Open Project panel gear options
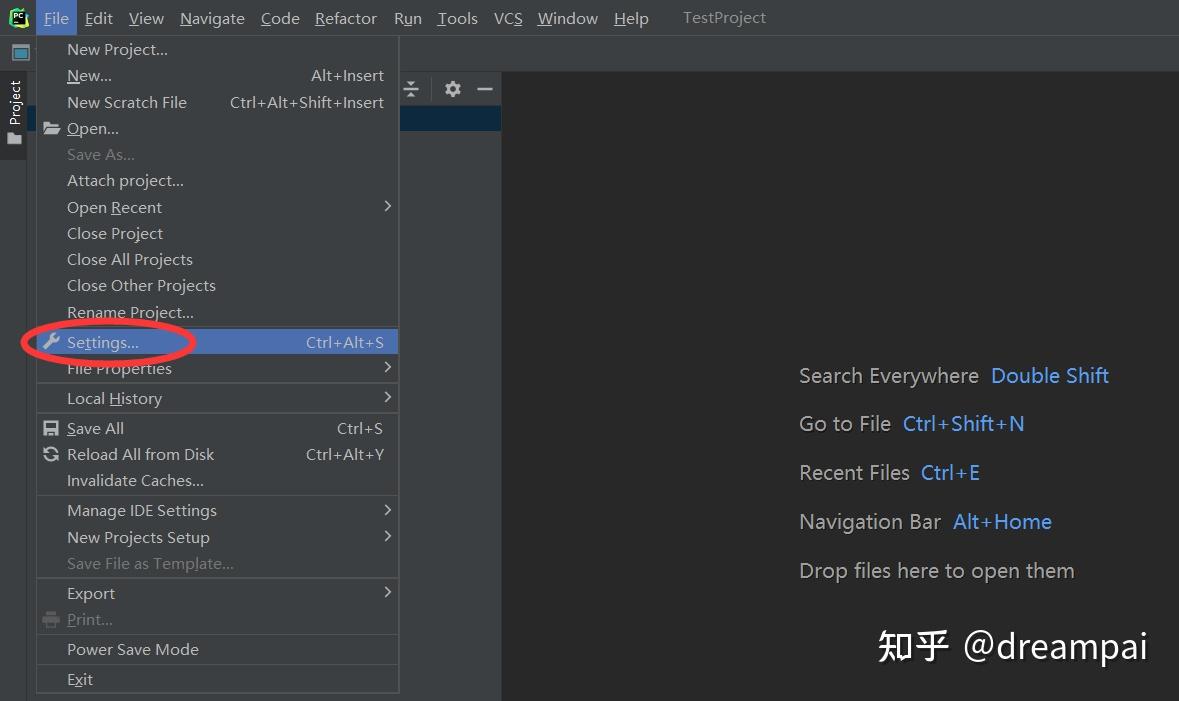The height and width of the screenshot is (701, 1179). [453, 89]
